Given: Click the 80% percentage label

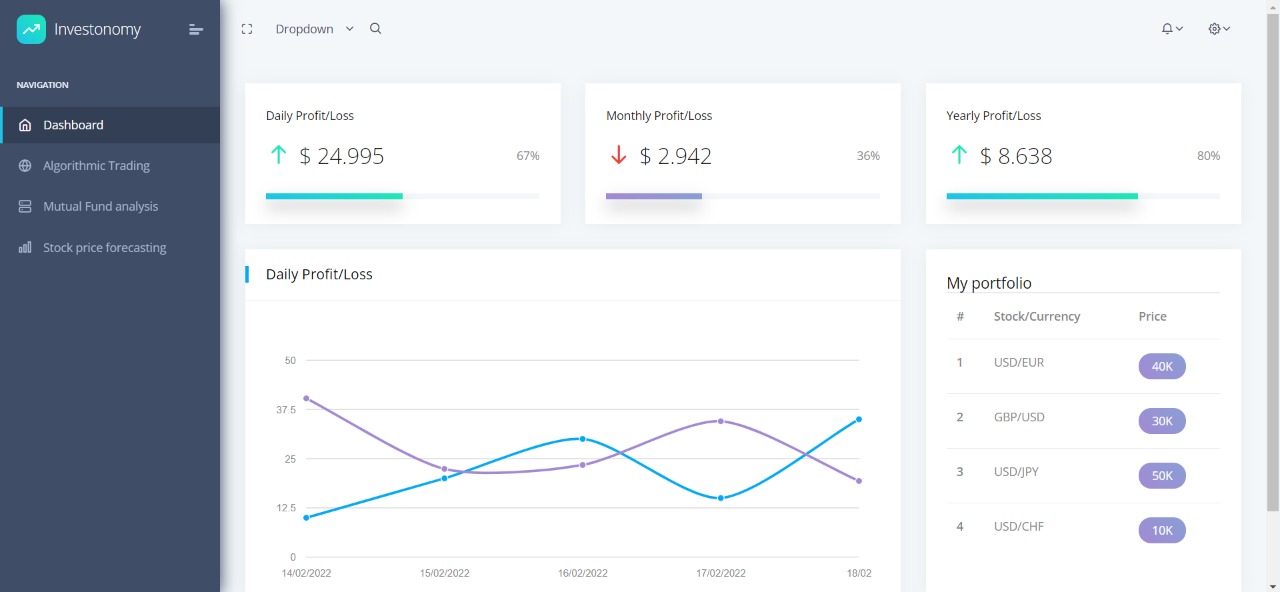Looking at the screenshot, I should tap(1208, 156).
